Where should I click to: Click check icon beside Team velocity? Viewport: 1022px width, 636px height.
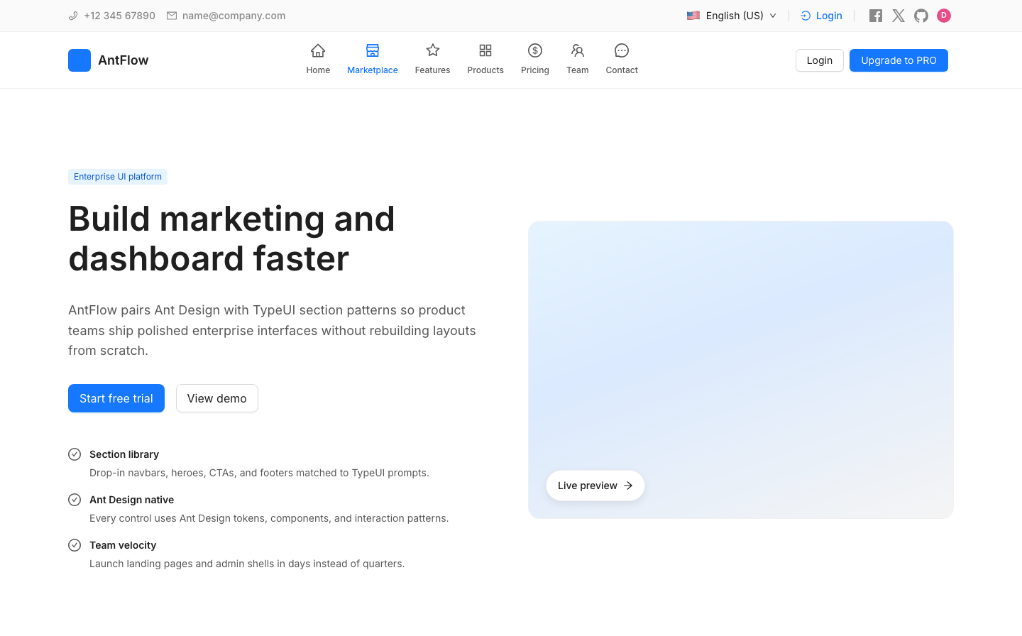pyautogui.click(x=74, y=545)
